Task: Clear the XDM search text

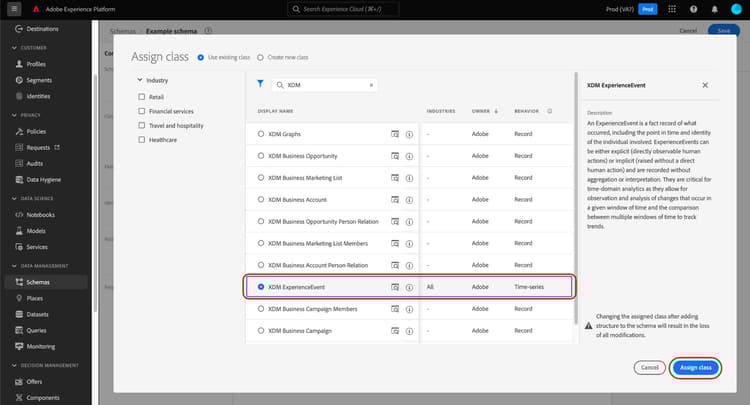Action: (x=372, y=86)
